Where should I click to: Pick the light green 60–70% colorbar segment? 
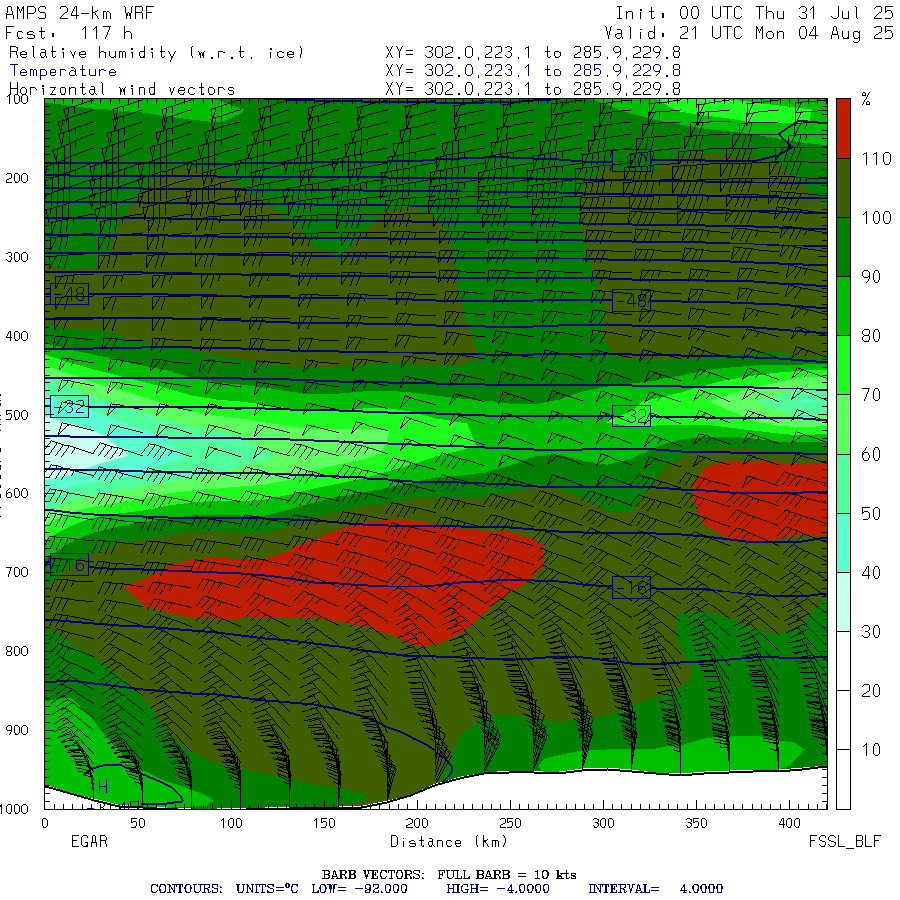843,425
